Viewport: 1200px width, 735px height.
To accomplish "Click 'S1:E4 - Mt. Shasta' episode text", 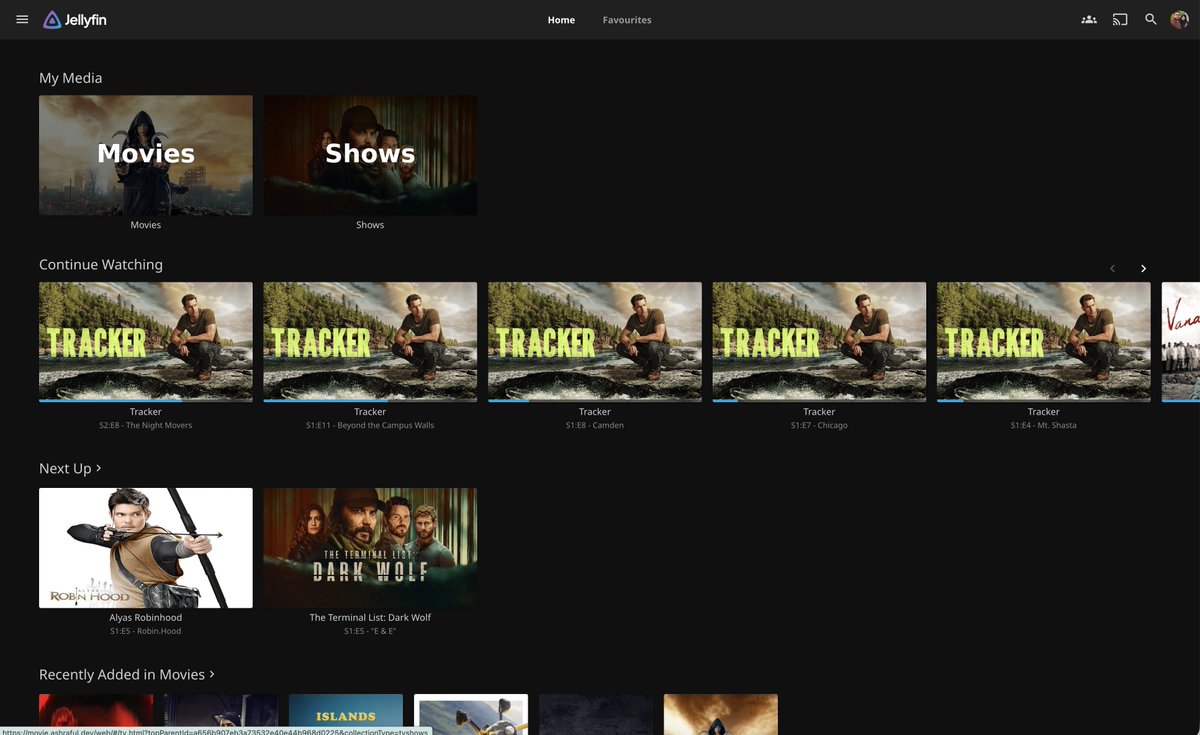I will (1044, 425).
